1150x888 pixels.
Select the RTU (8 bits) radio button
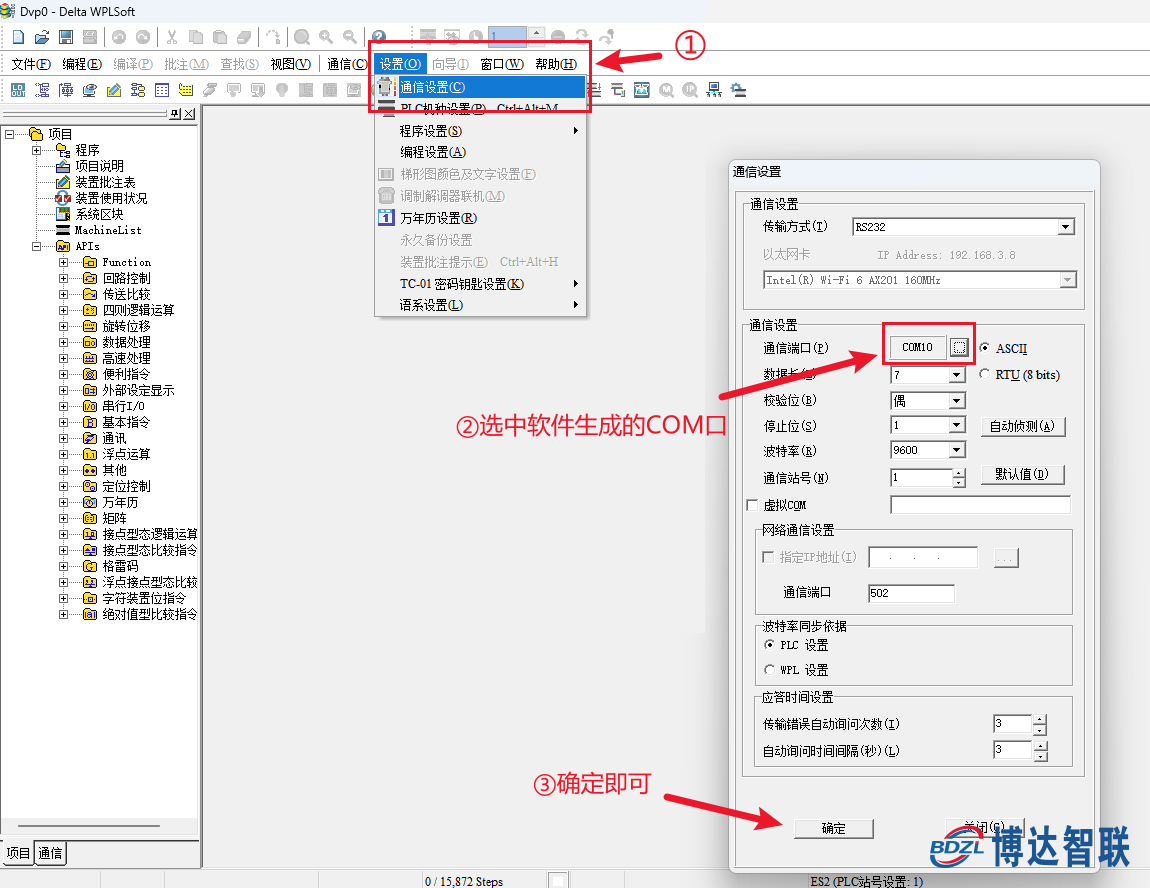point(985,375)
